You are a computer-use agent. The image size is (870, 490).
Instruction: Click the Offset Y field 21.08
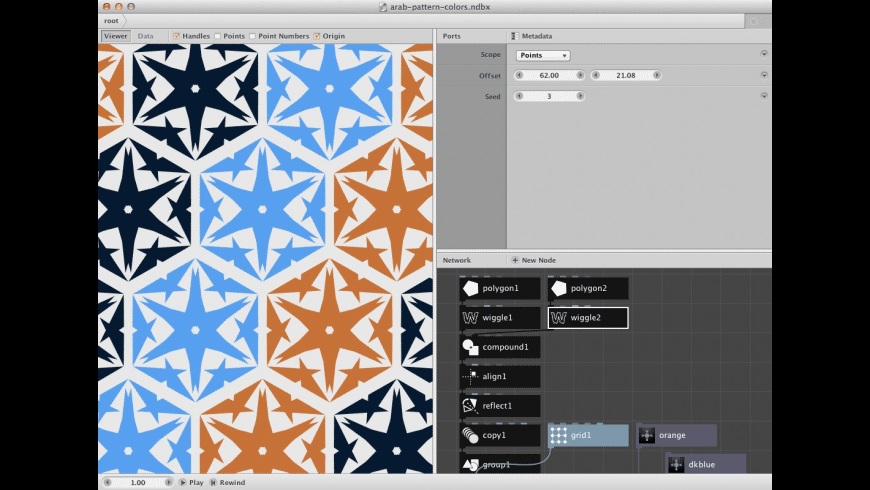pos(626,75)
